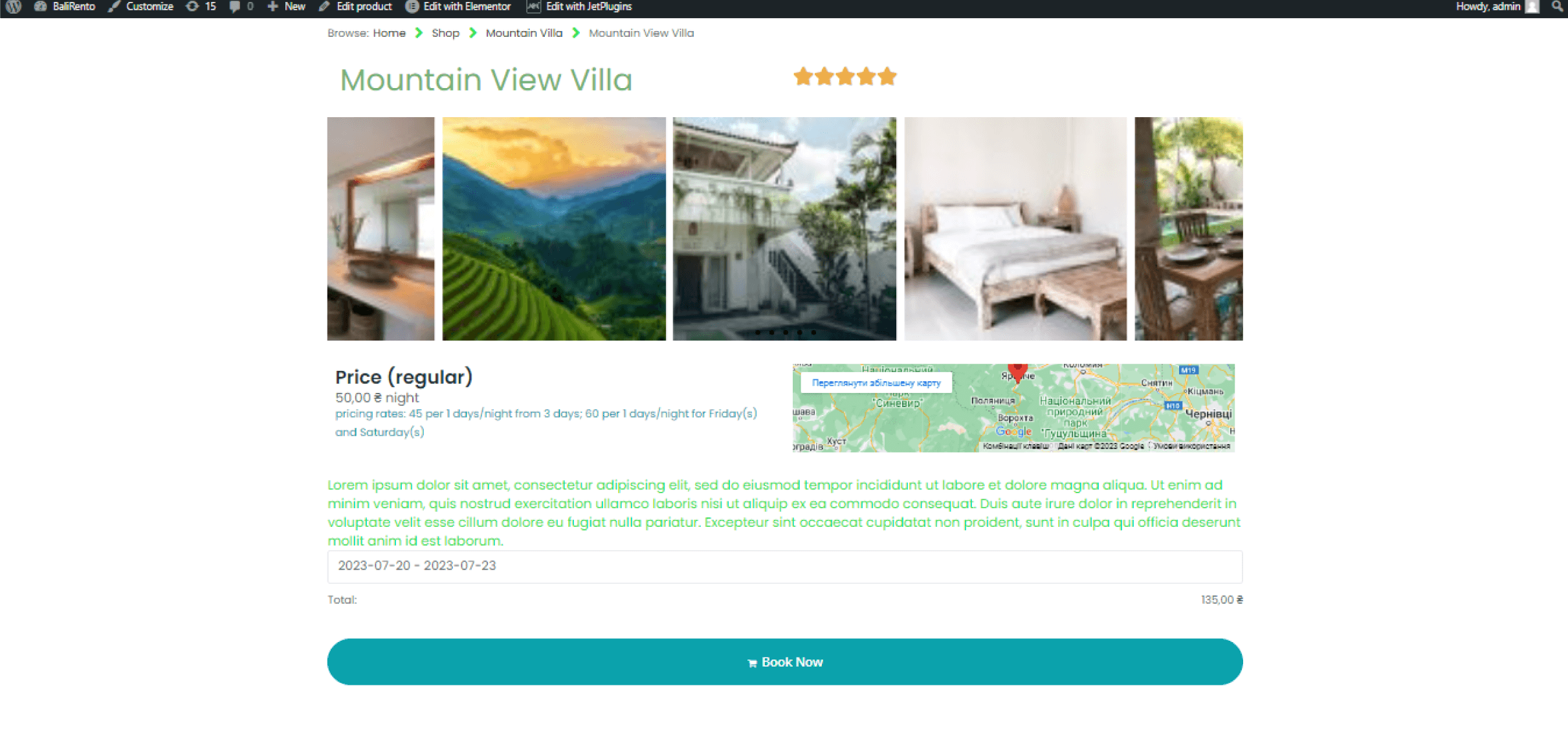Image resolution: width=1568 pixels, height=734 pixels.
Task: Open the Customize option
Action: tap(141, 6)
